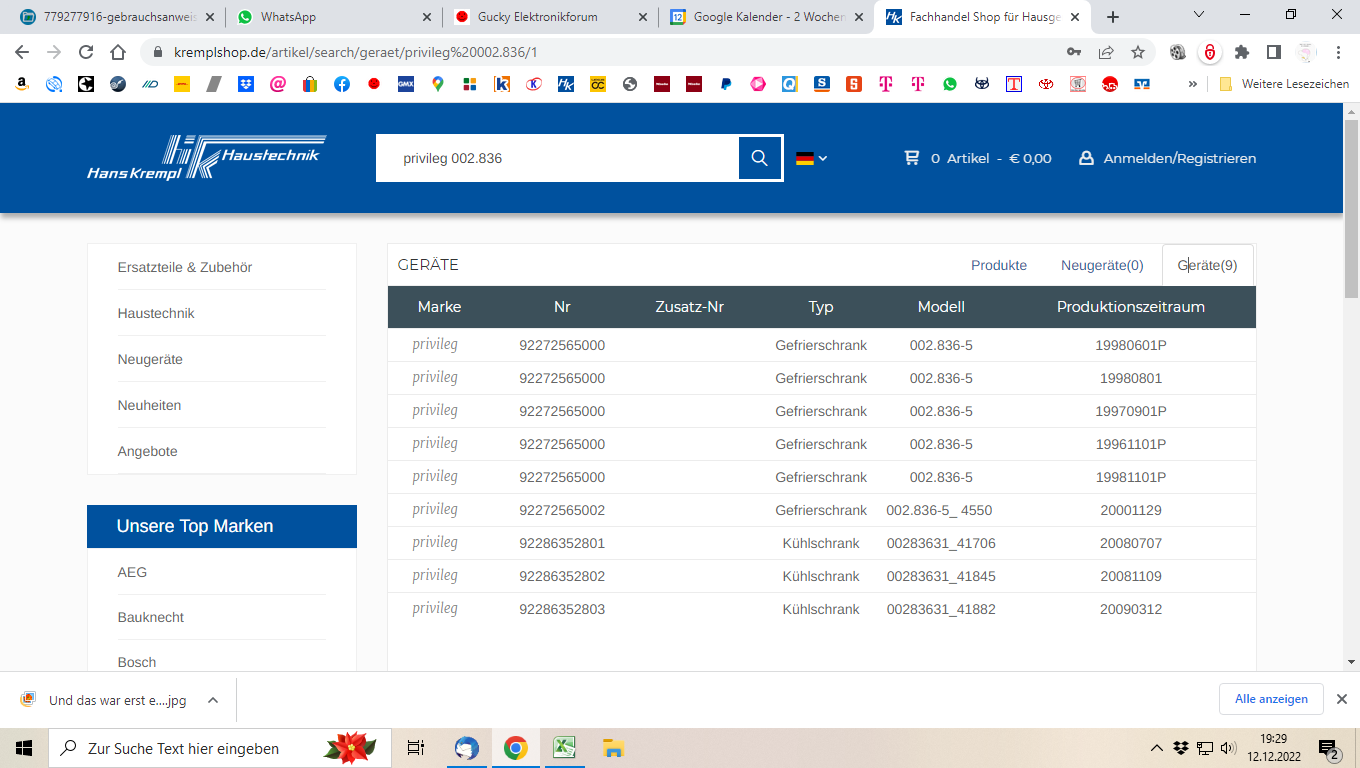Open the Extensions puzzle icon
The height and width of the screenshot is (768, 1360).
pos(1242,52)
